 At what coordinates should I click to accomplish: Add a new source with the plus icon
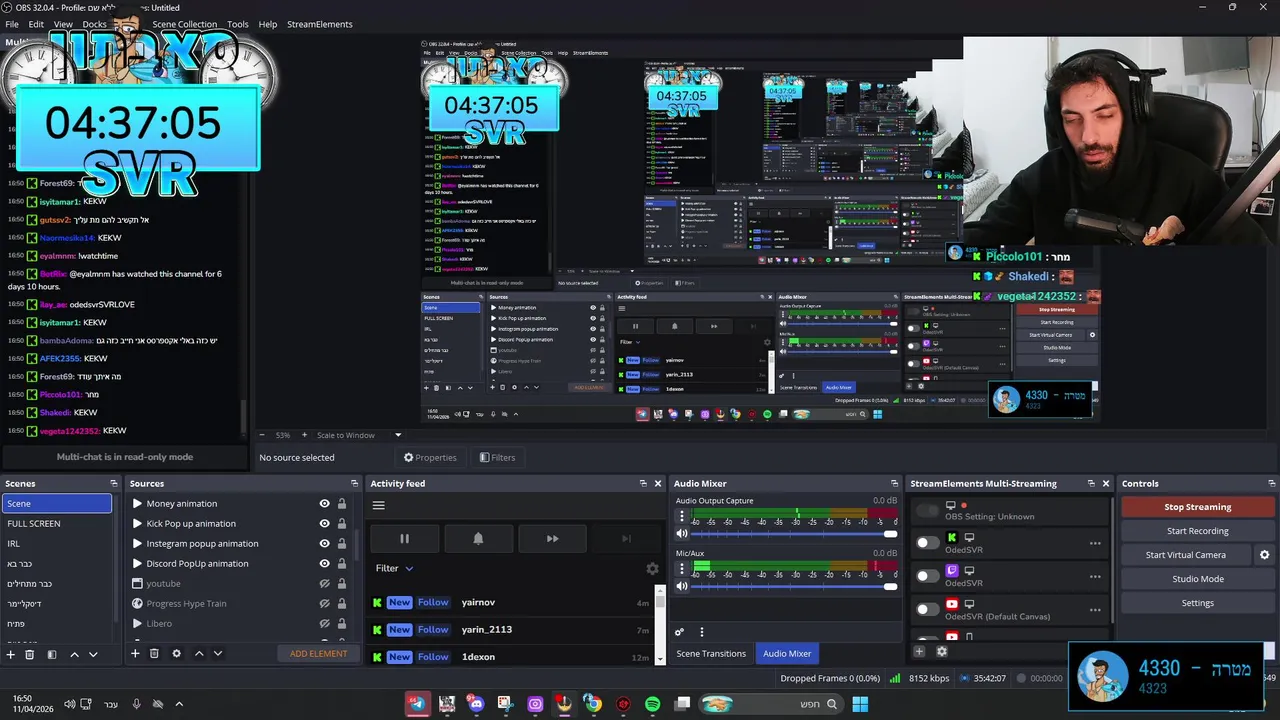click(x=135, y=654)
